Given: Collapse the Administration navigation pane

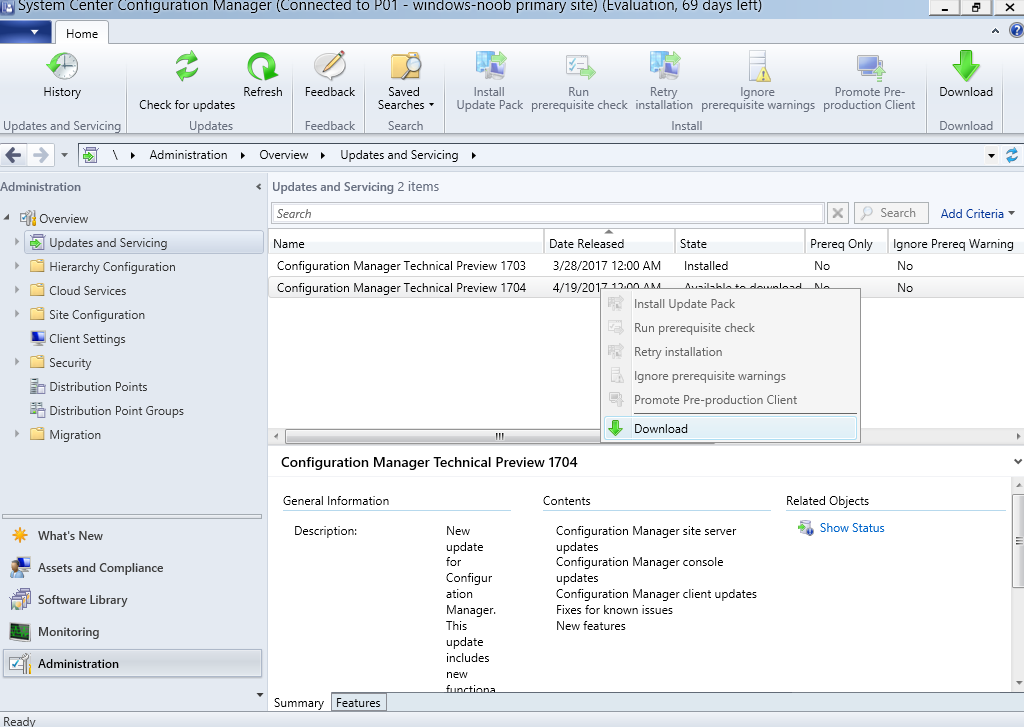Looking at the screenshot, I should click(x=259, y=187).
